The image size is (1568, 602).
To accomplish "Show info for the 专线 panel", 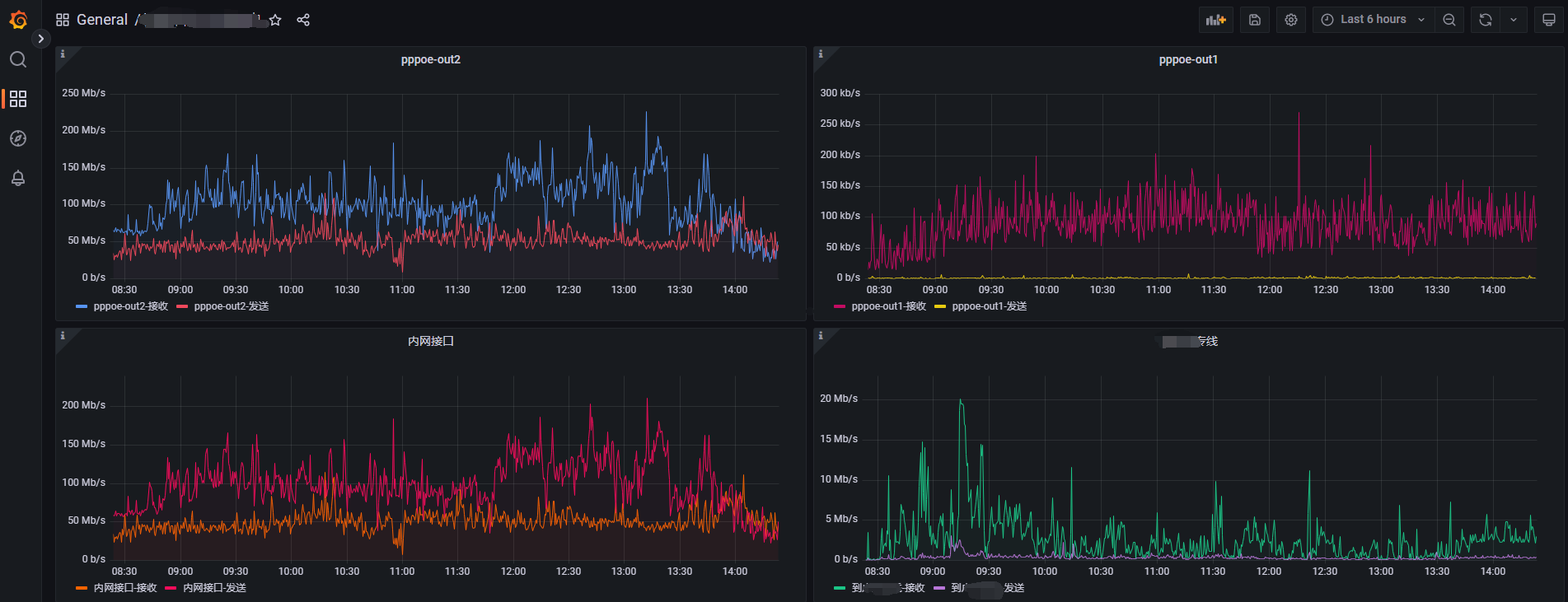I will (821, 336).
